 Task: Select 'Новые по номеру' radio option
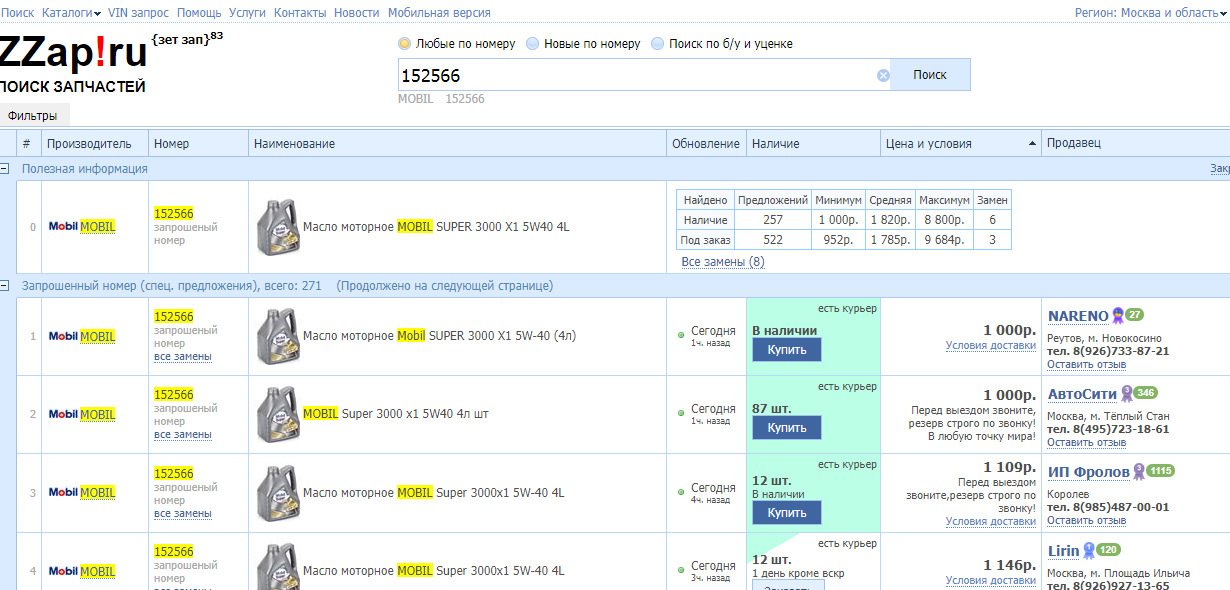pos(533,44)
